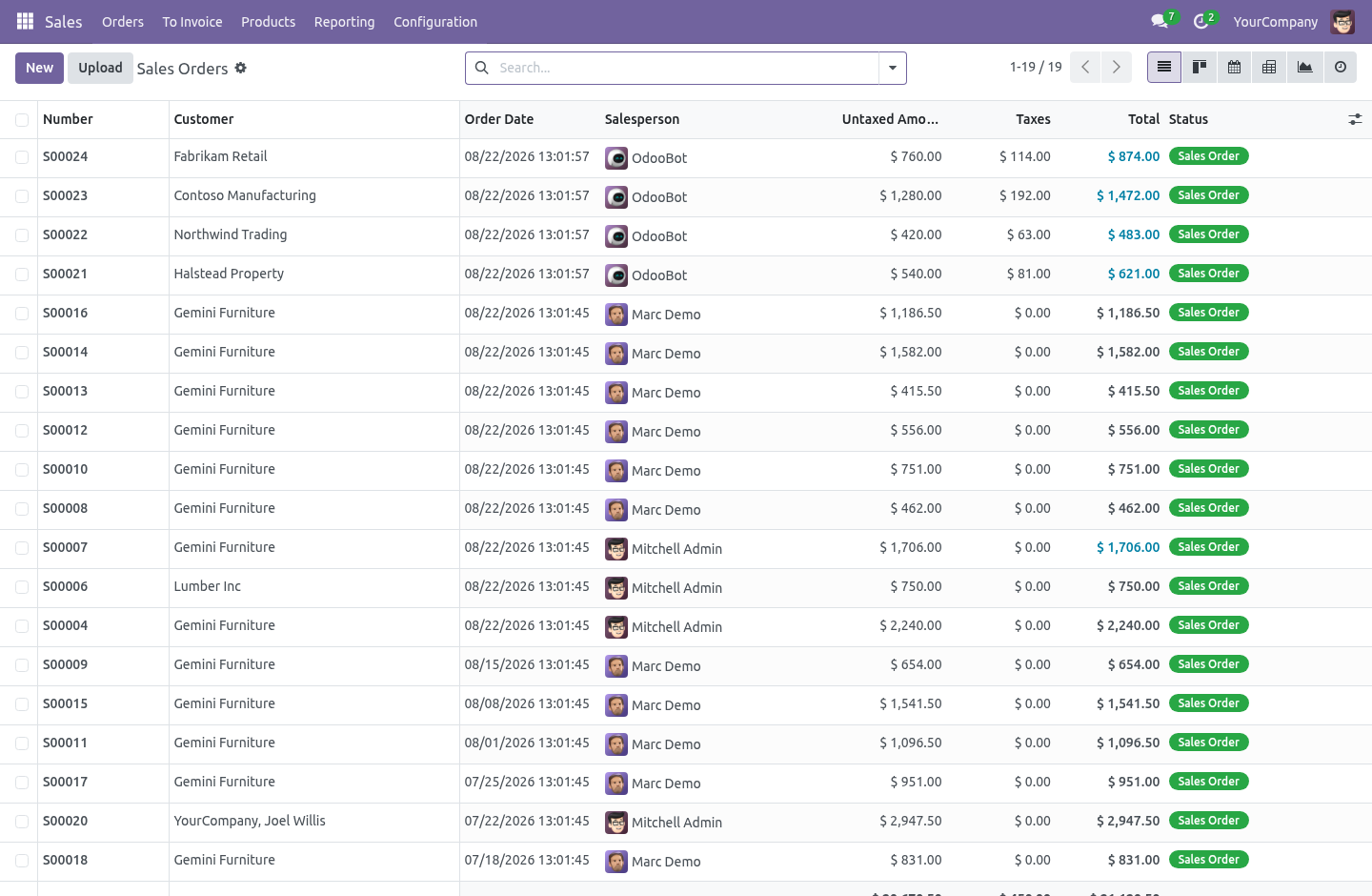Open the Reporting menu

click(x=344, y=22)
